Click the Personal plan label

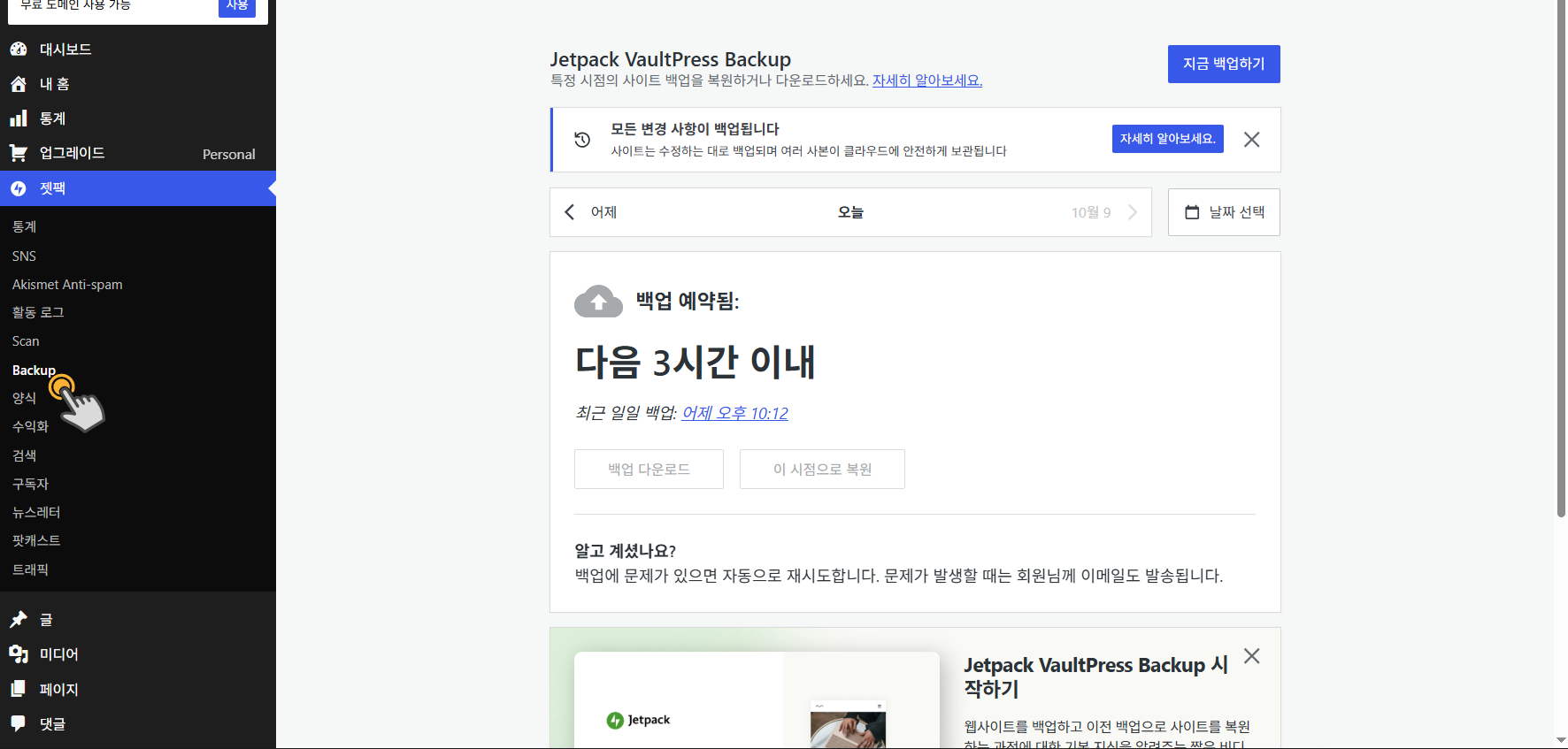coord(229,154)
